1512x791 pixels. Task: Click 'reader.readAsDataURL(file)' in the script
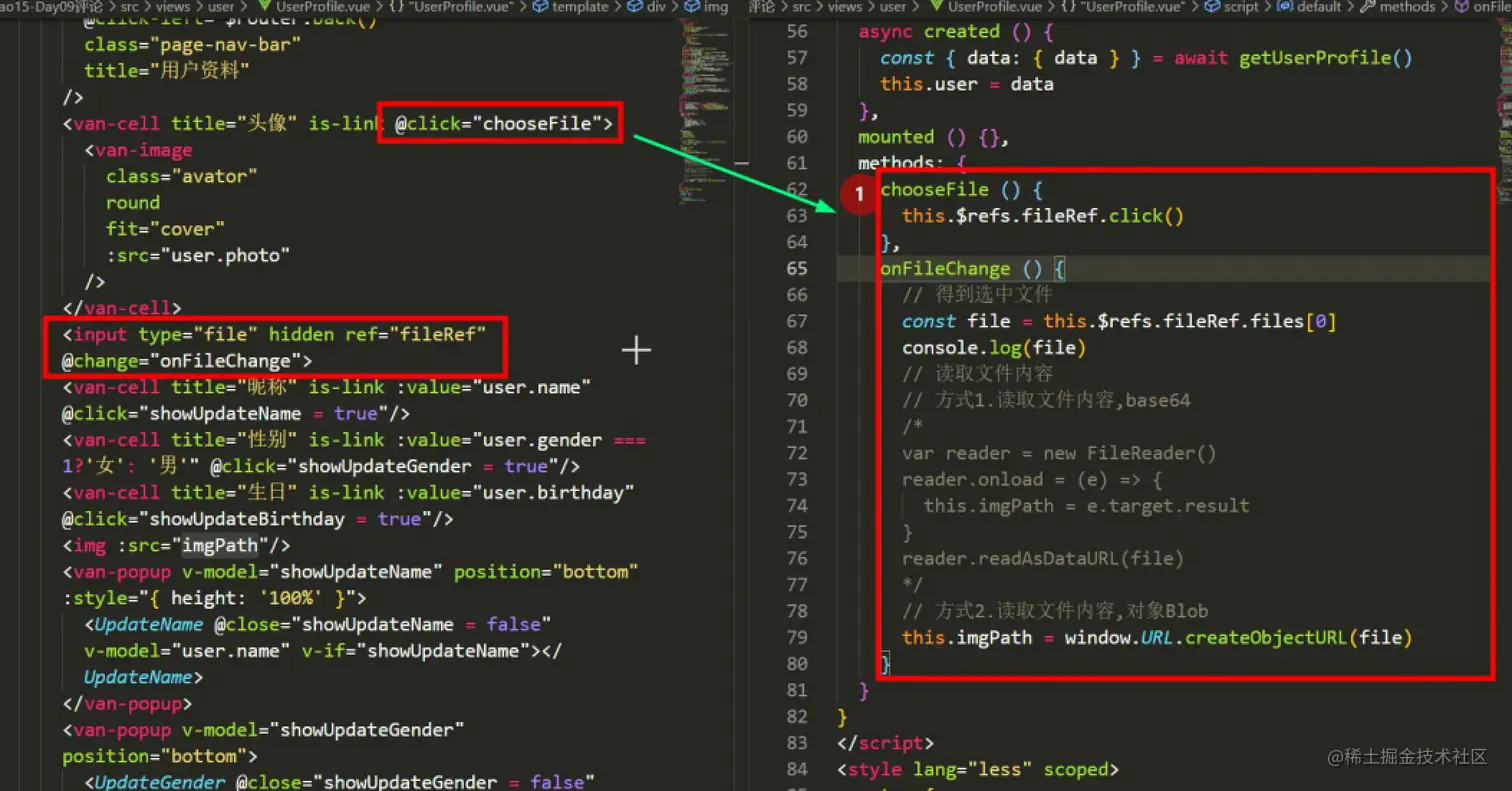(1043, 558)
